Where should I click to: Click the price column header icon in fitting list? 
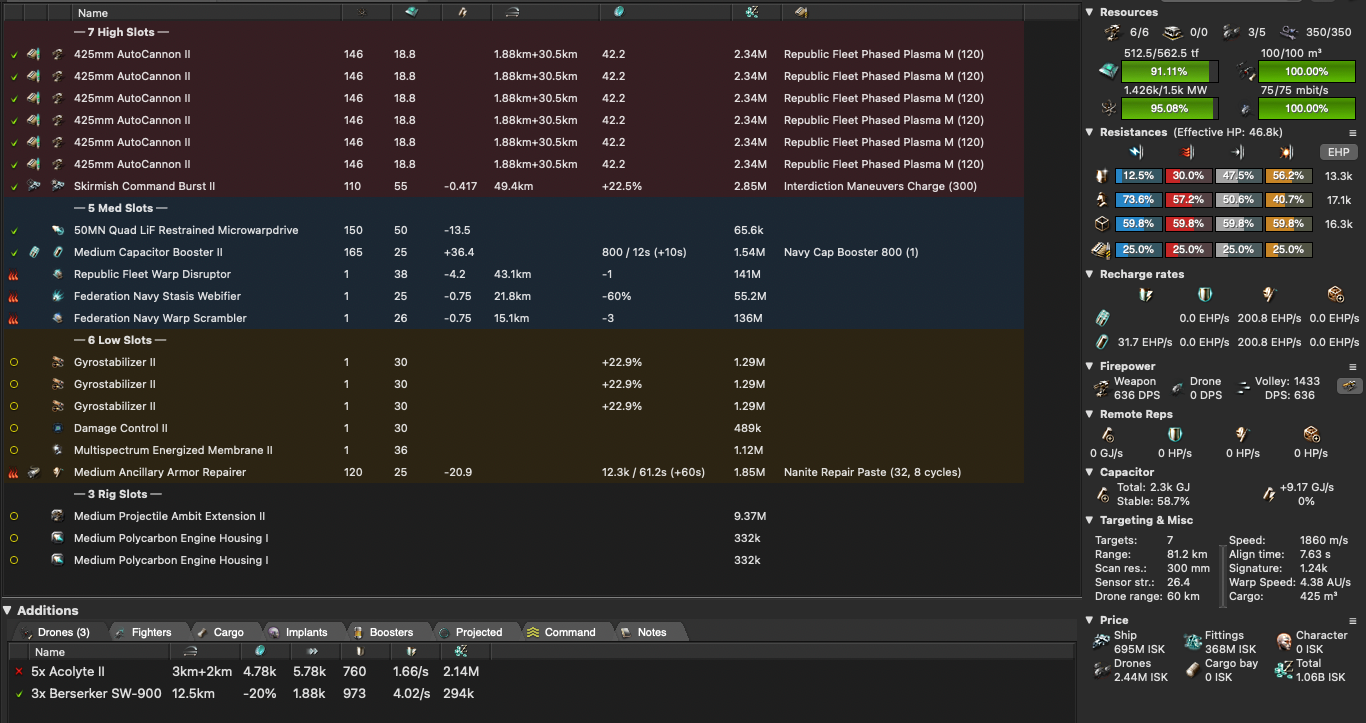tap(751, 12)
